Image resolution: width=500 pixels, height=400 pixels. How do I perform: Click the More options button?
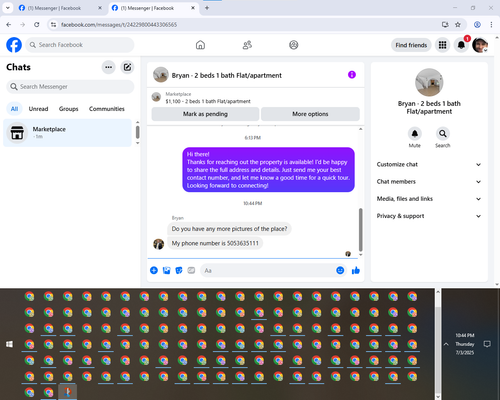click(310, 114)
